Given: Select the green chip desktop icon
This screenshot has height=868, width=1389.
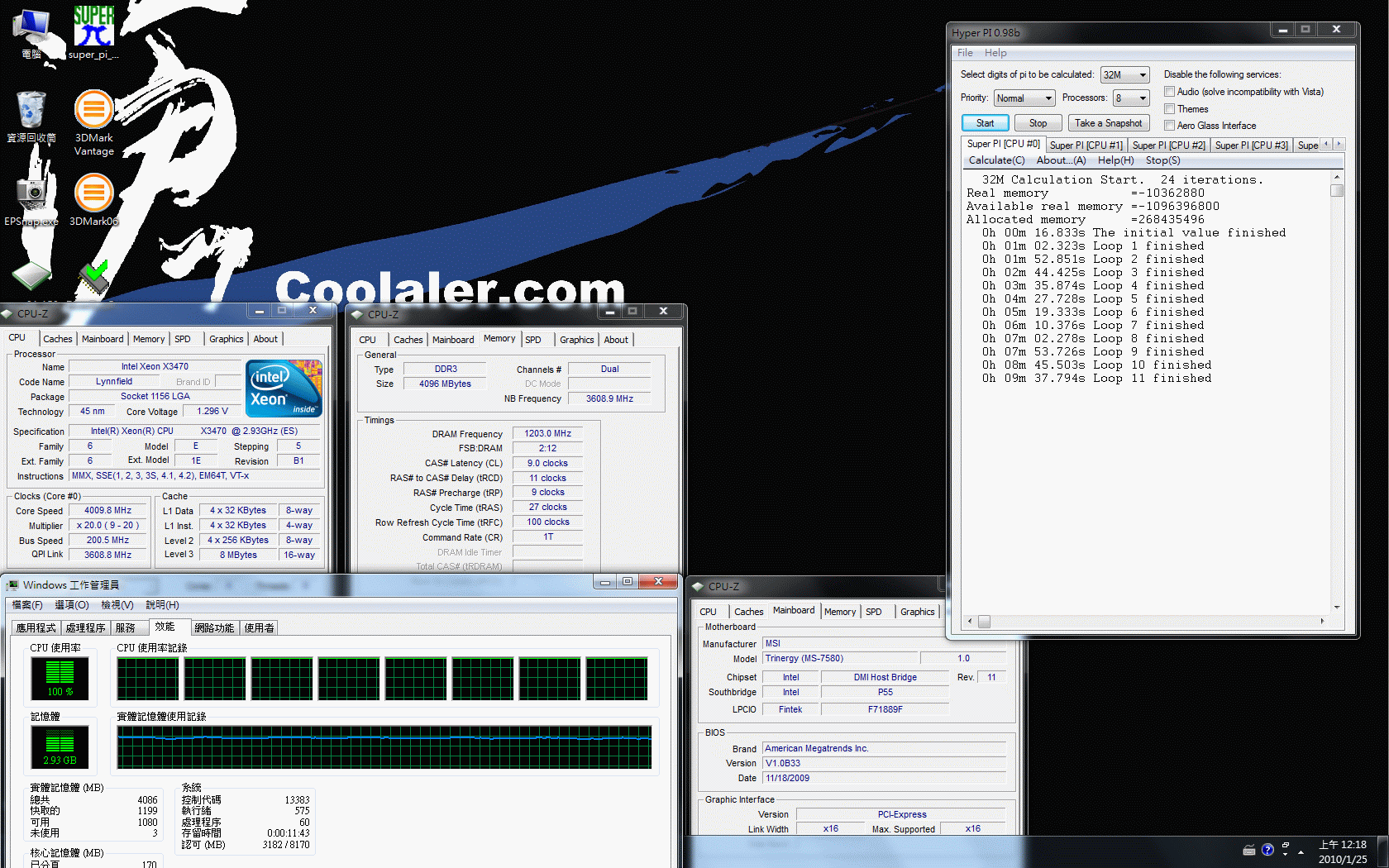Looking at the screenshot, I should [31, 278].
